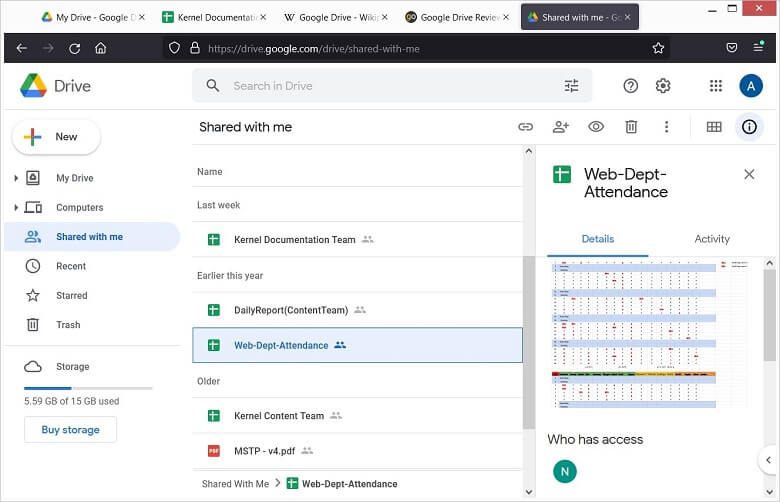
Task: Click the New button
Action: tap(56, 137)
